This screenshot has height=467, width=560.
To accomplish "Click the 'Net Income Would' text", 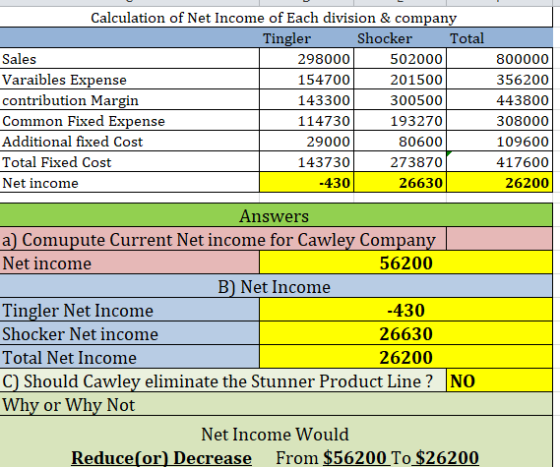I will (275, 434).
